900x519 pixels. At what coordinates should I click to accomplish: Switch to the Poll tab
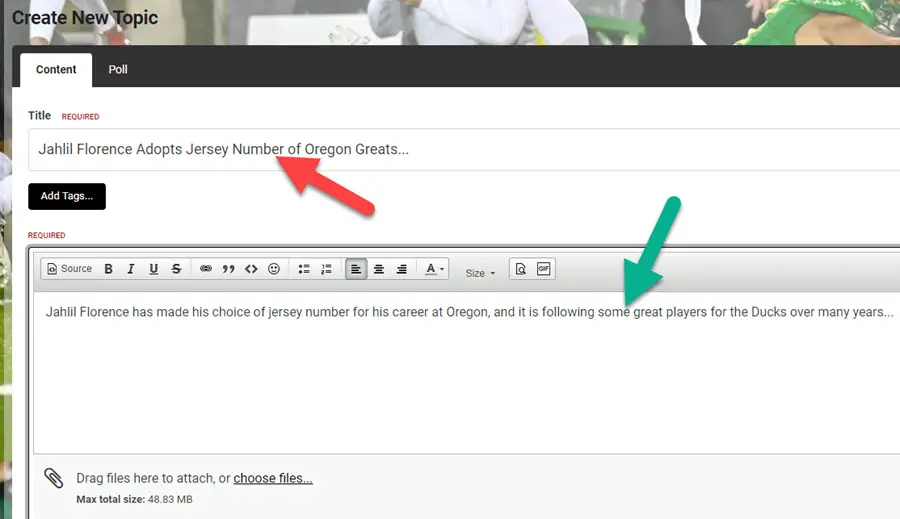118,70
